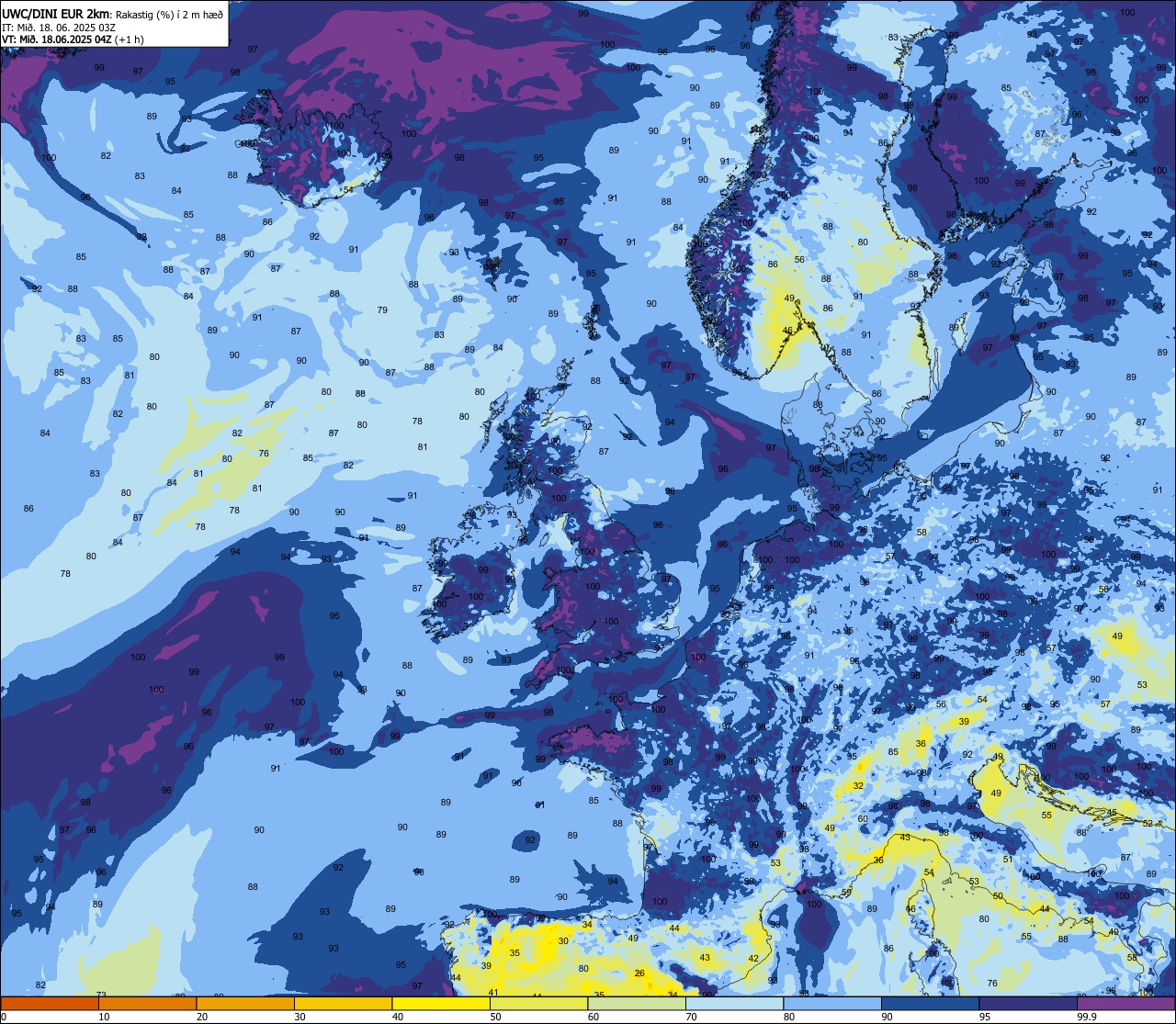Click the map value "79" over the North Atlantic
This screenshot has height=1024, width=1176.
point(382,310)
